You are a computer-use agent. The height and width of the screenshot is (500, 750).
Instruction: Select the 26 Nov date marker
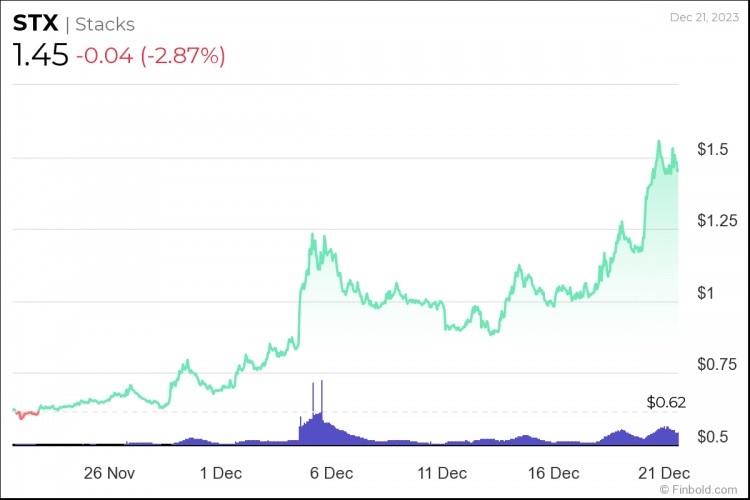point(109,472)
